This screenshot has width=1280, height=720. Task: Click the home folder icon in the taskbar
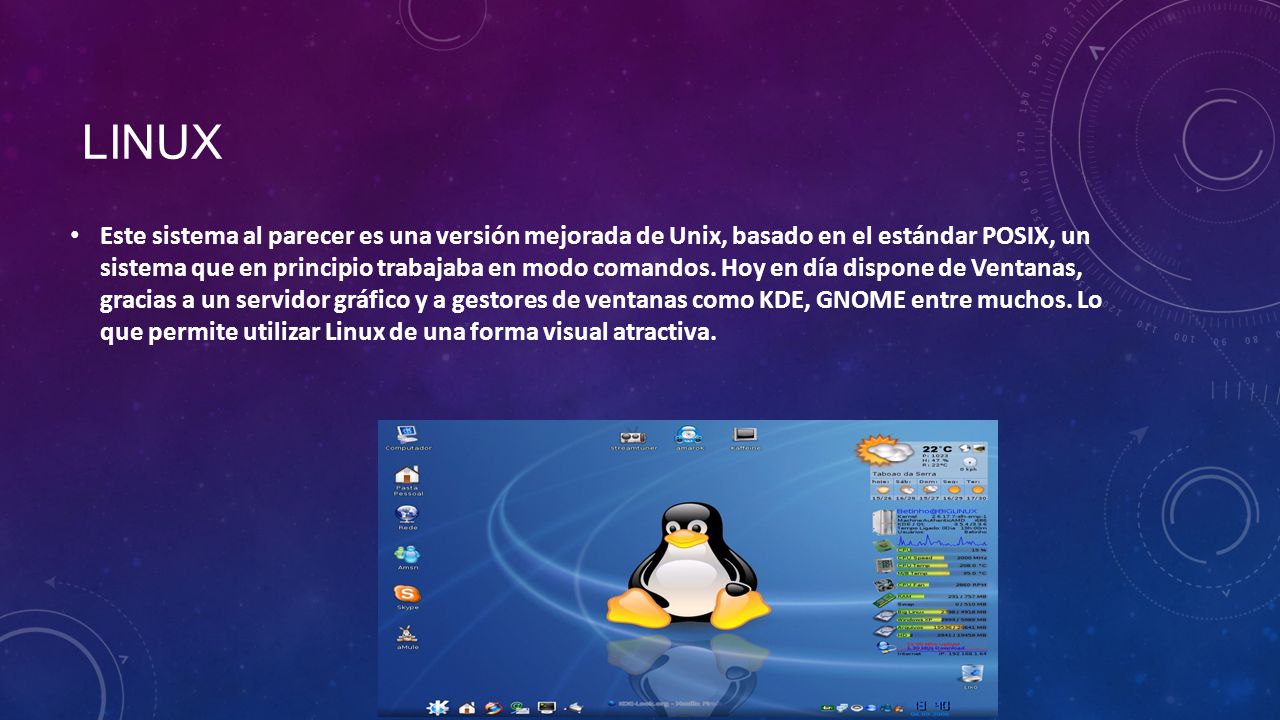pos(467,708)
